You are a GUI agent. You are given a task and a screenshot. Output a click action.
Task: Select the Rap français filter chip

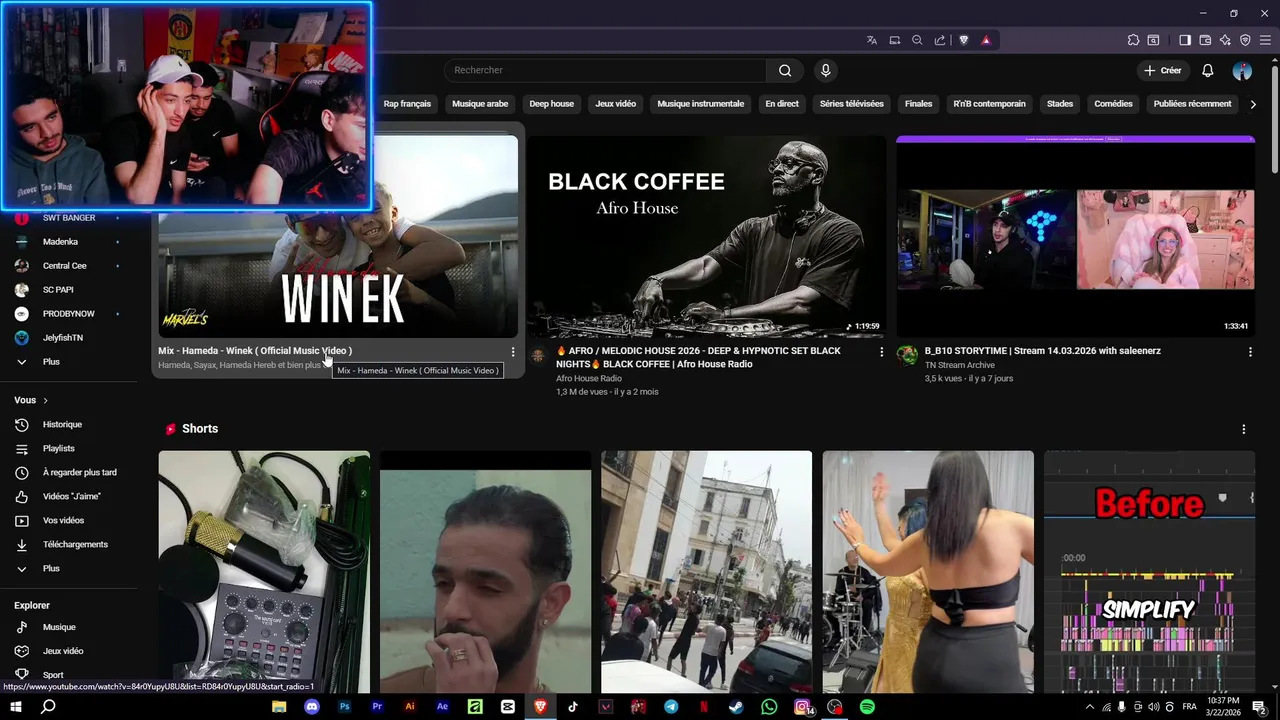[x=407, y=104]
